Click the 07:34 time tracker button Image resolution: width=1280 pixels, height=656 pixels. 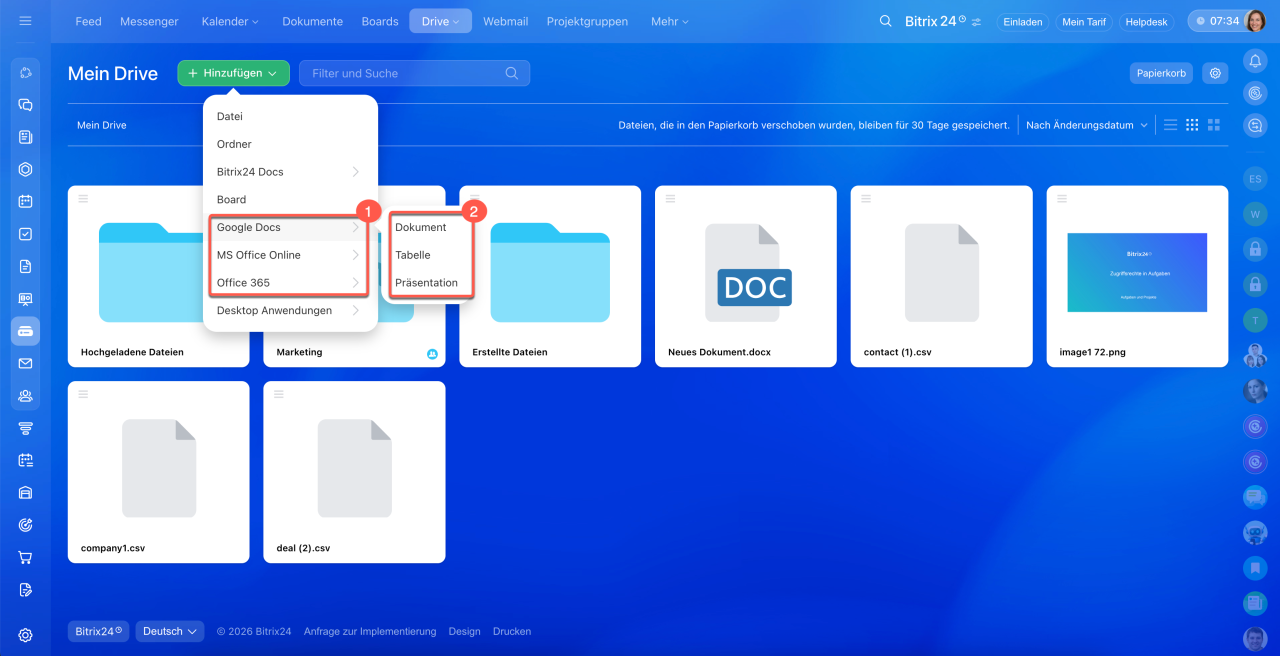pyautogui.click(x=1215, y=21)
